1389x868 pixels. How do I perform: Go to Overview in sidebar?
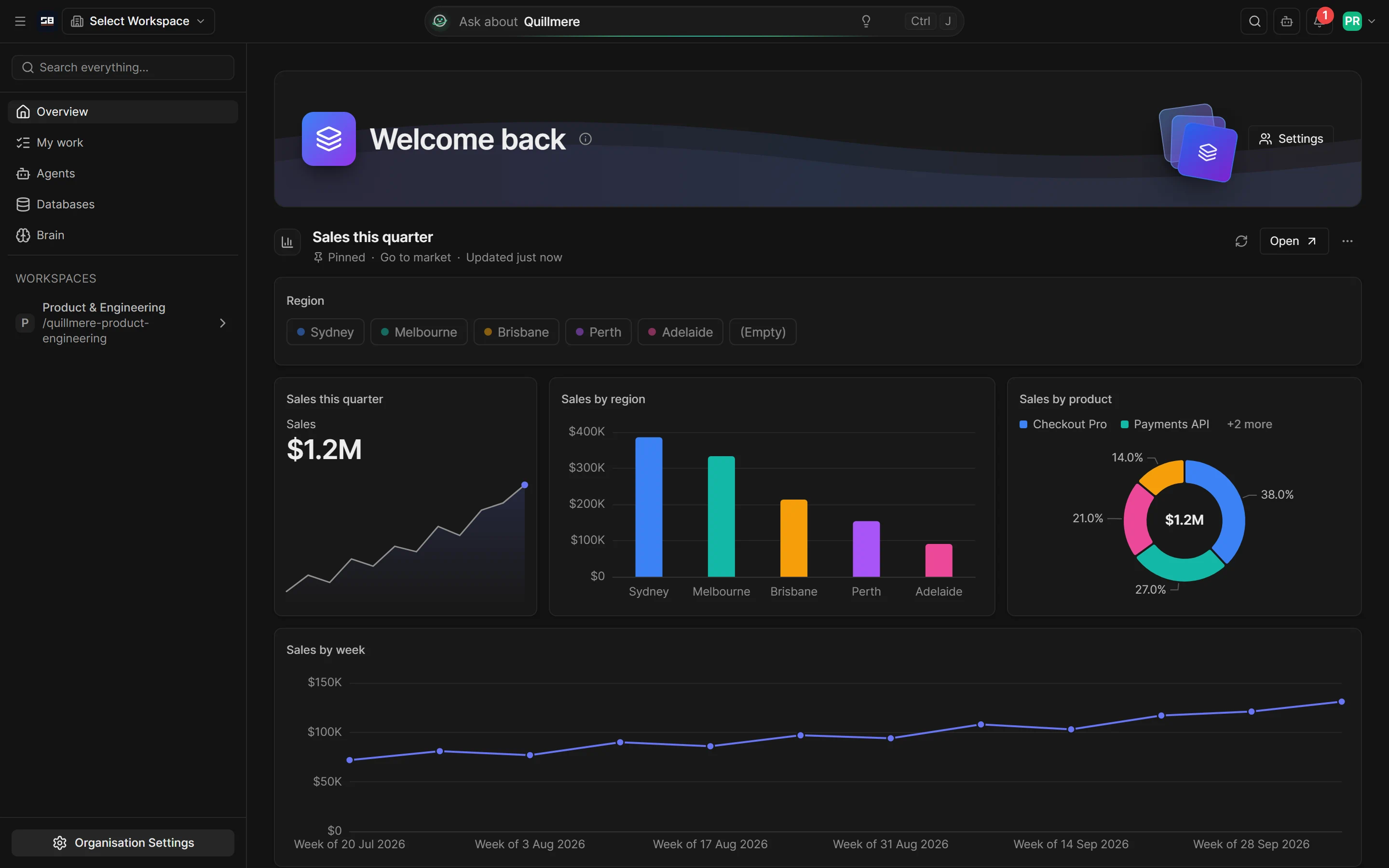(x=123, y=111)
